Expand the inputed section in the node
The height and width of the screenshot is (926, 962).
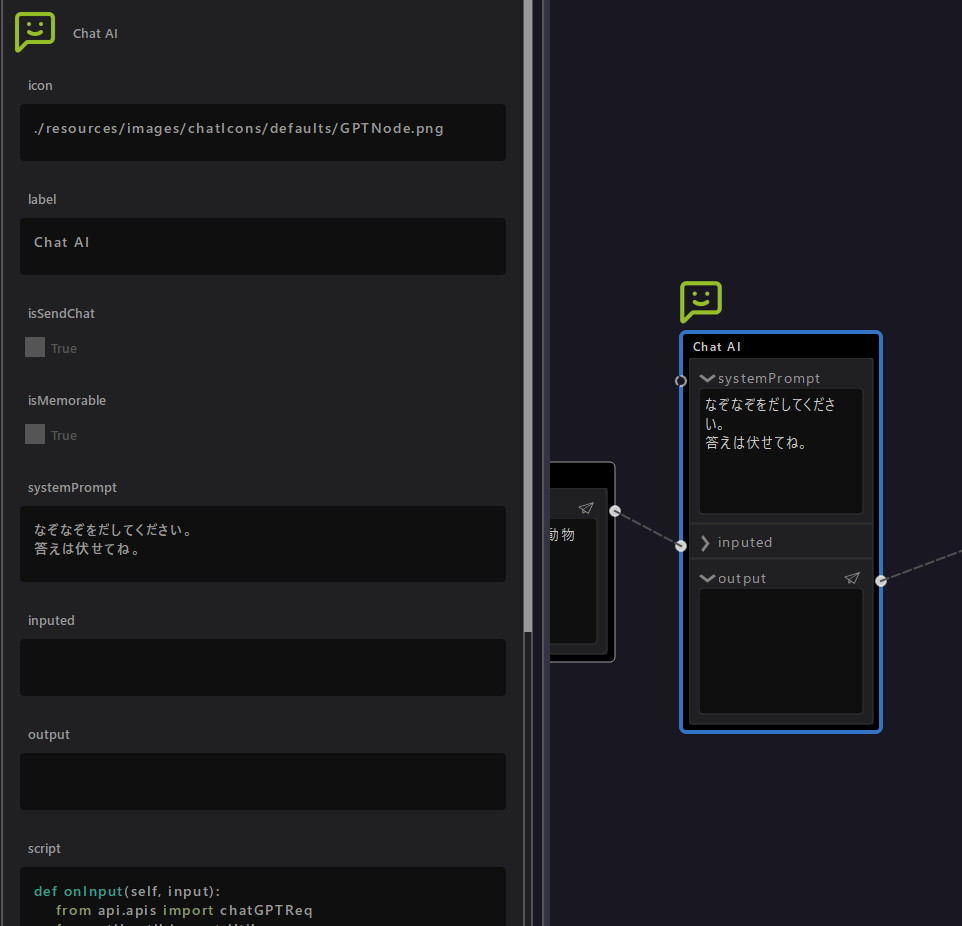(706, 543)
